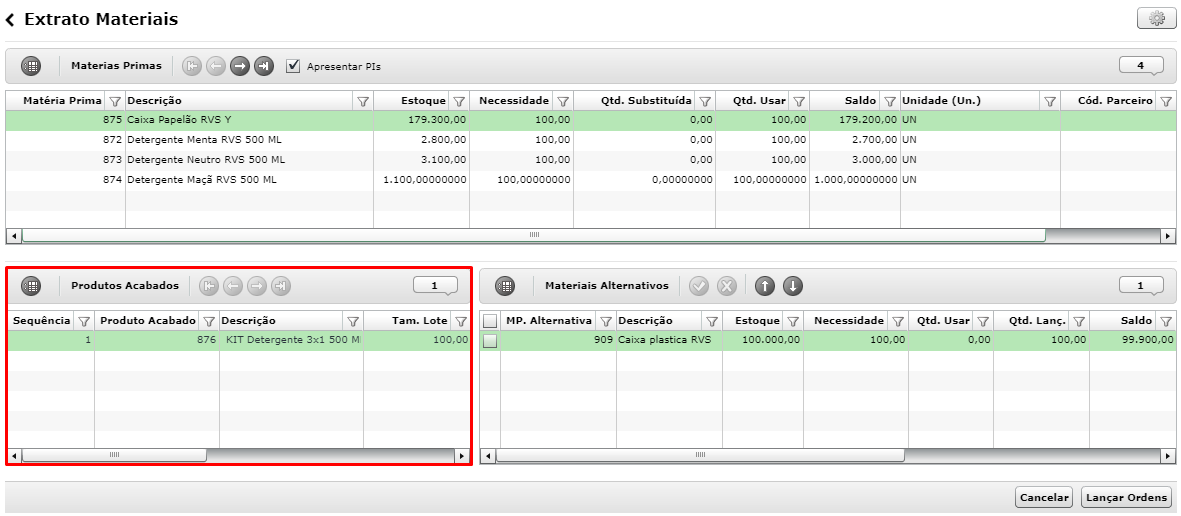
Task: Click the Produtos Acabados horizontal scrollbar thumb
Action: click(114, 455)
